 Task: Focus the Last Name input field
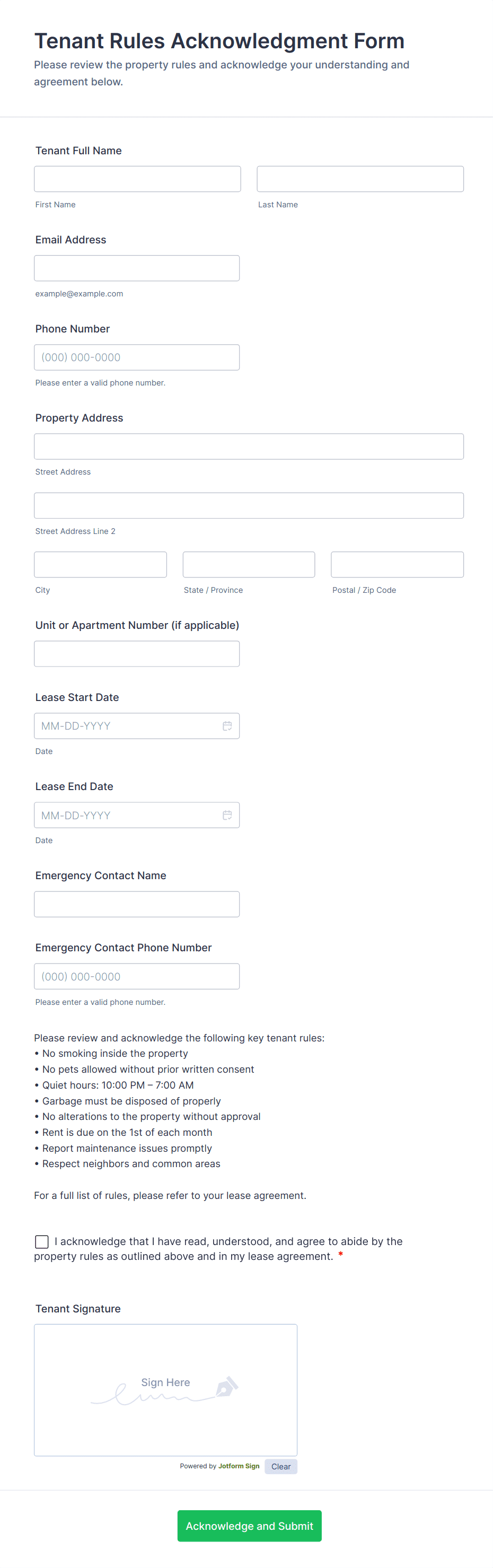[x=360, y=179]
